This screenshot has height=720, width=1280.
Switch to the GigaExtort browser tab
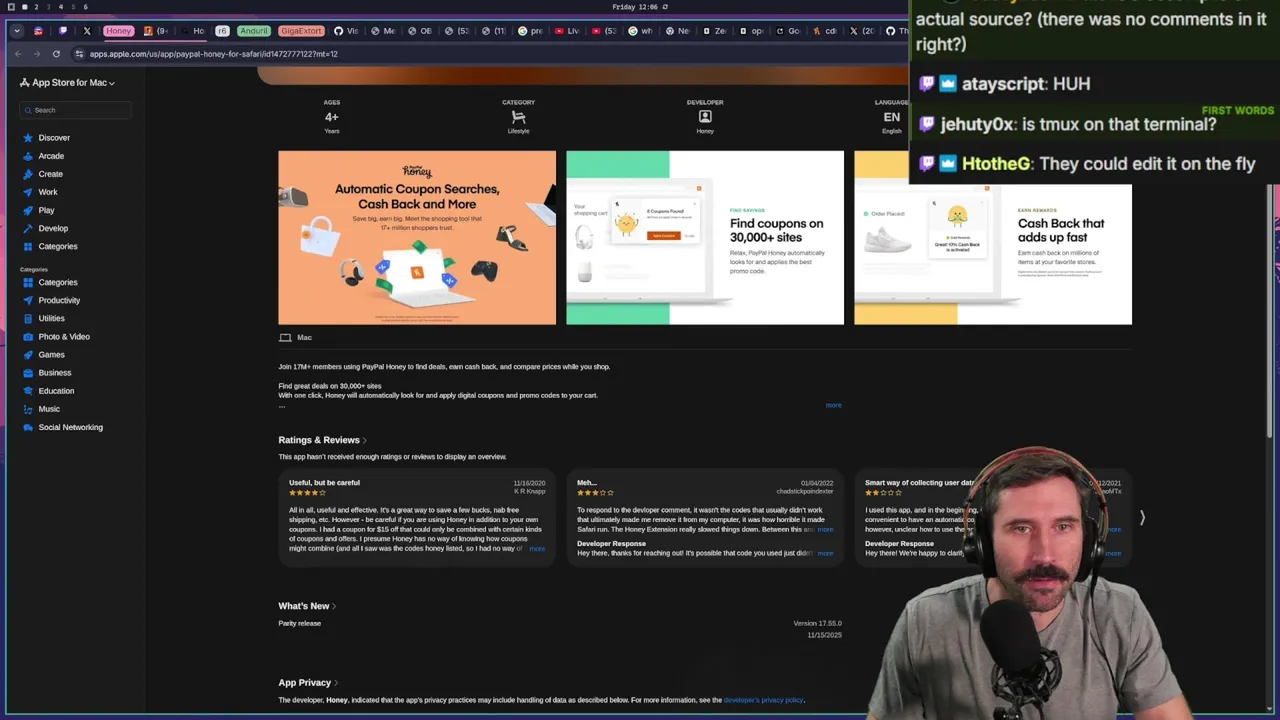coord(300,31)
